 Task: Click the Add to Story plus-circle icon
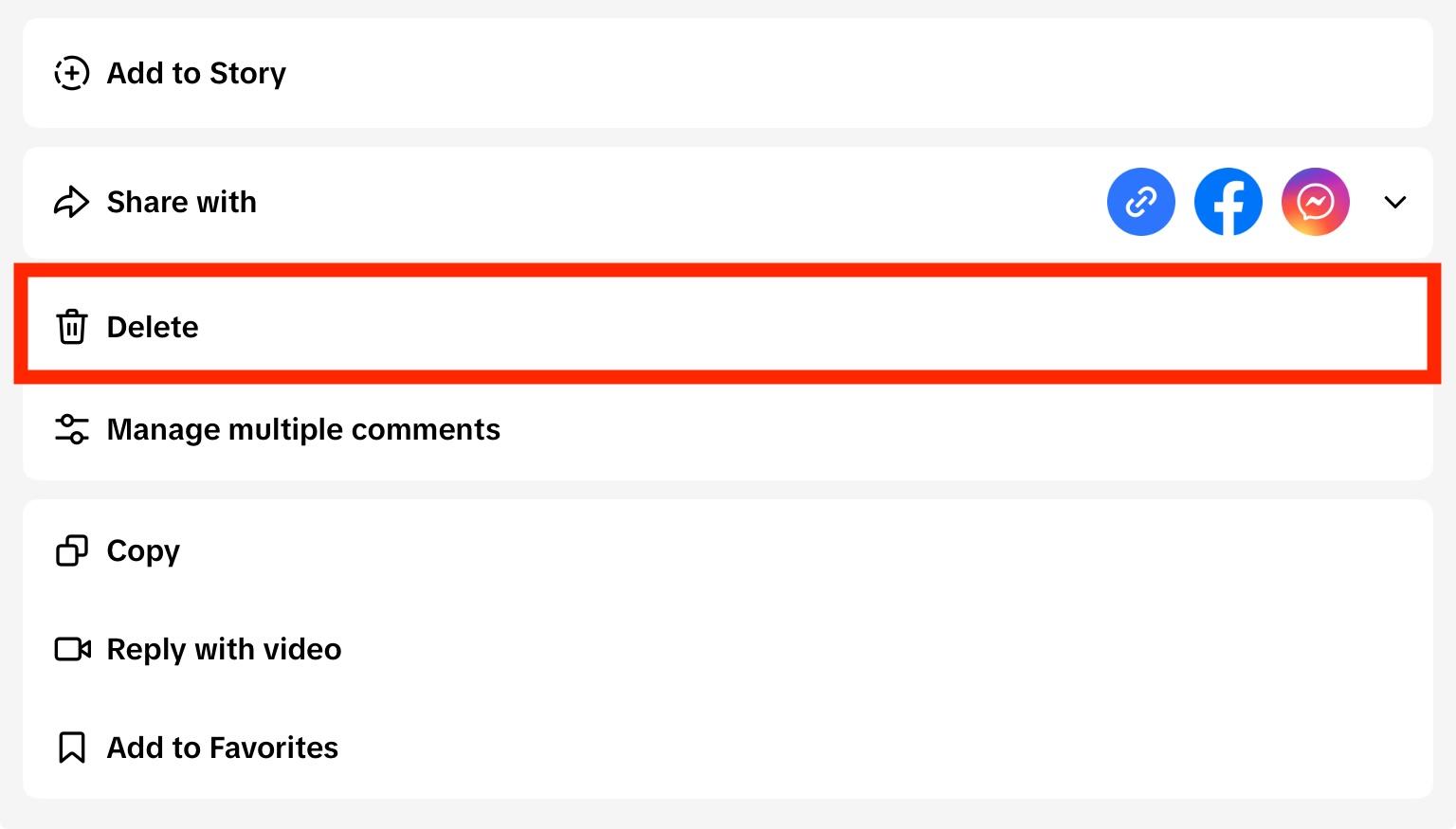pyautogui.click(x=72, y=73)
